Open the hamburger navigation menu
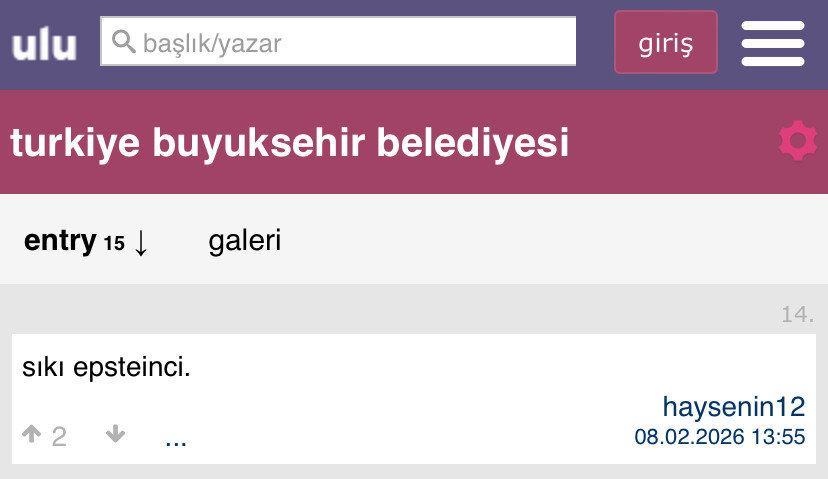The height and width of the screenshot is (479, 828). click(772, 44)
